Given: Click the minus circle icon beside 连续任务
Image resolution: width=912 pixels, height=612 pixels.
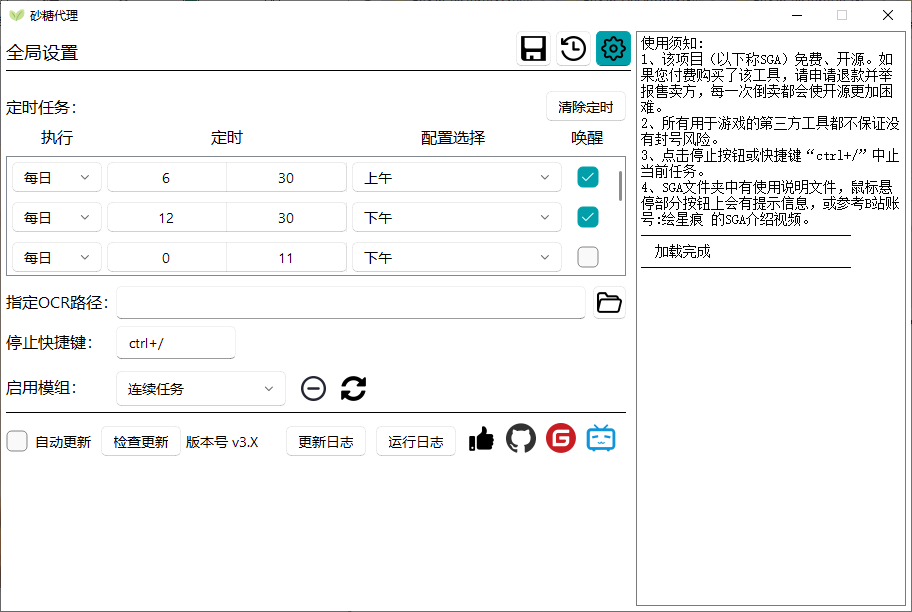Looking at the screenshot, I should click(x=313, y=388).
